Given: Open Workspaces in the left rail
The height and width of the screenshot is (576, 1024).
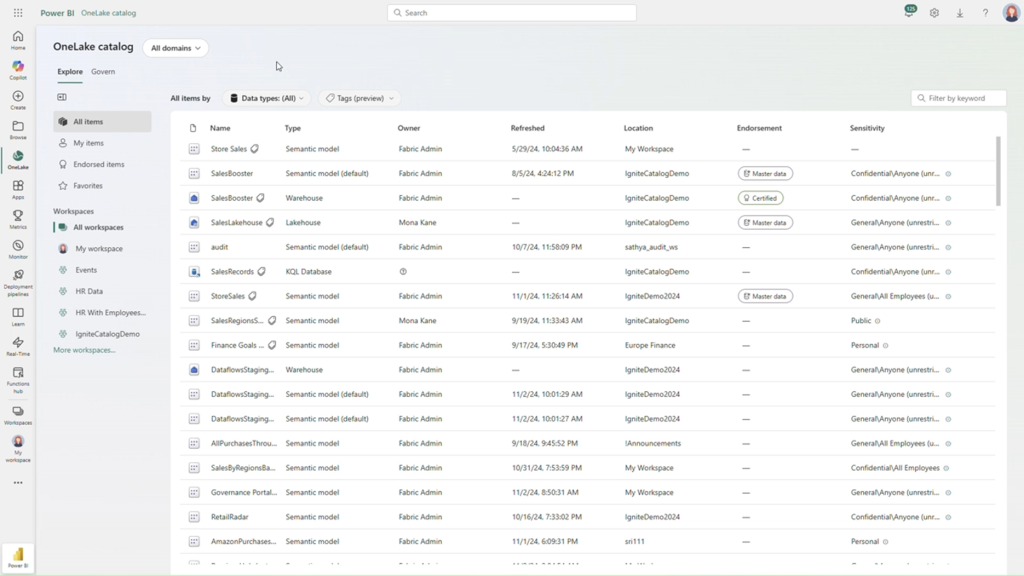Looking at the screenshot, I should coord(18,415).
